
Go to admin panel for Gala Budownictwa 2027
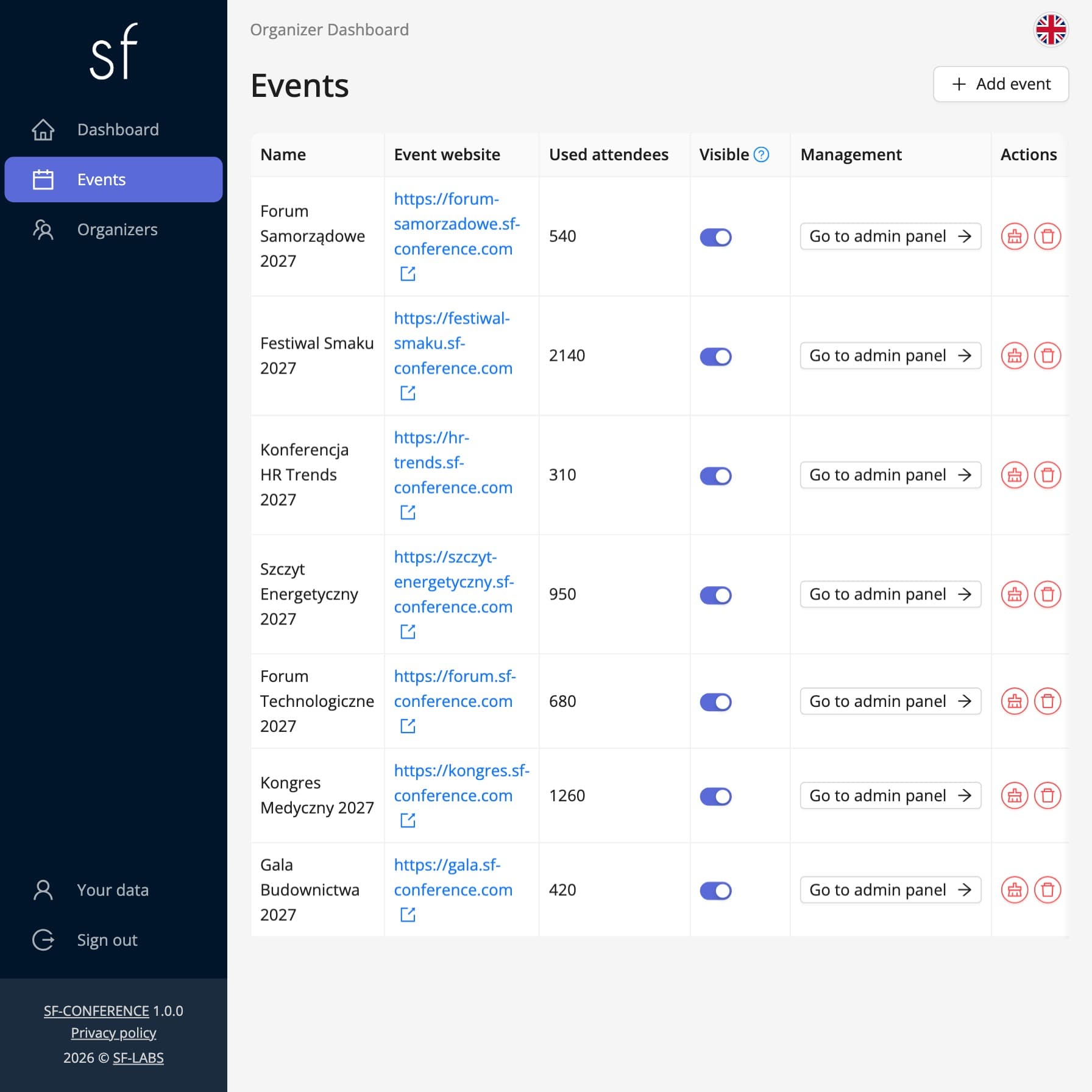click(890, 890)
